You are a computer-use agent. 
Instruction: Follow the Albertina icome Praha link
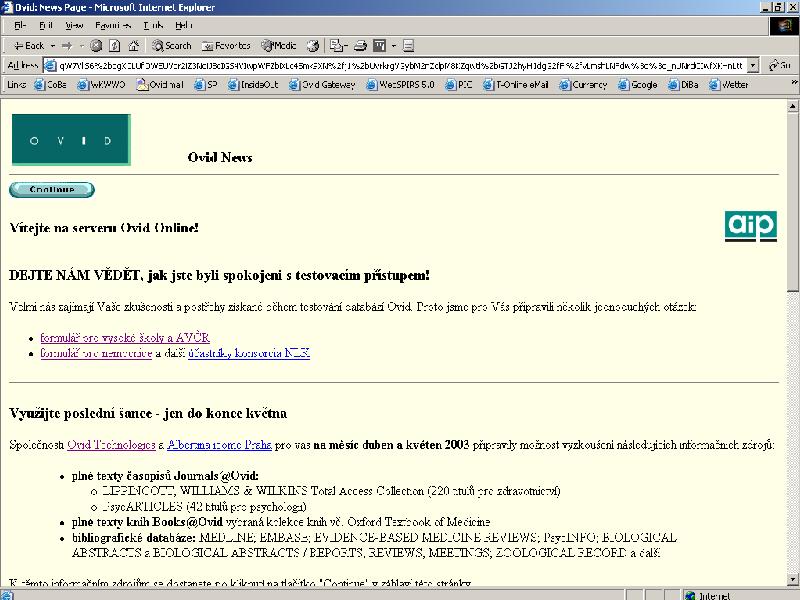219,444
